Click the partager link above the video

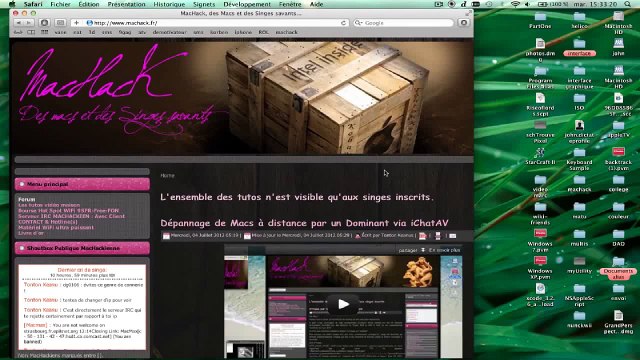[x=408, y=250]
